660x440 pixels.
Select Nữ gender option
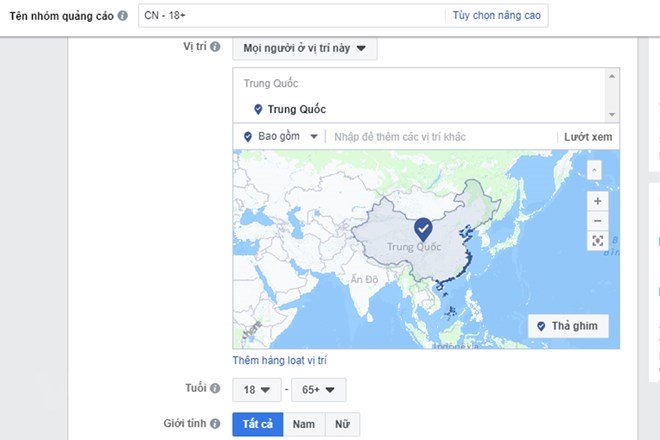click(342, 425)
